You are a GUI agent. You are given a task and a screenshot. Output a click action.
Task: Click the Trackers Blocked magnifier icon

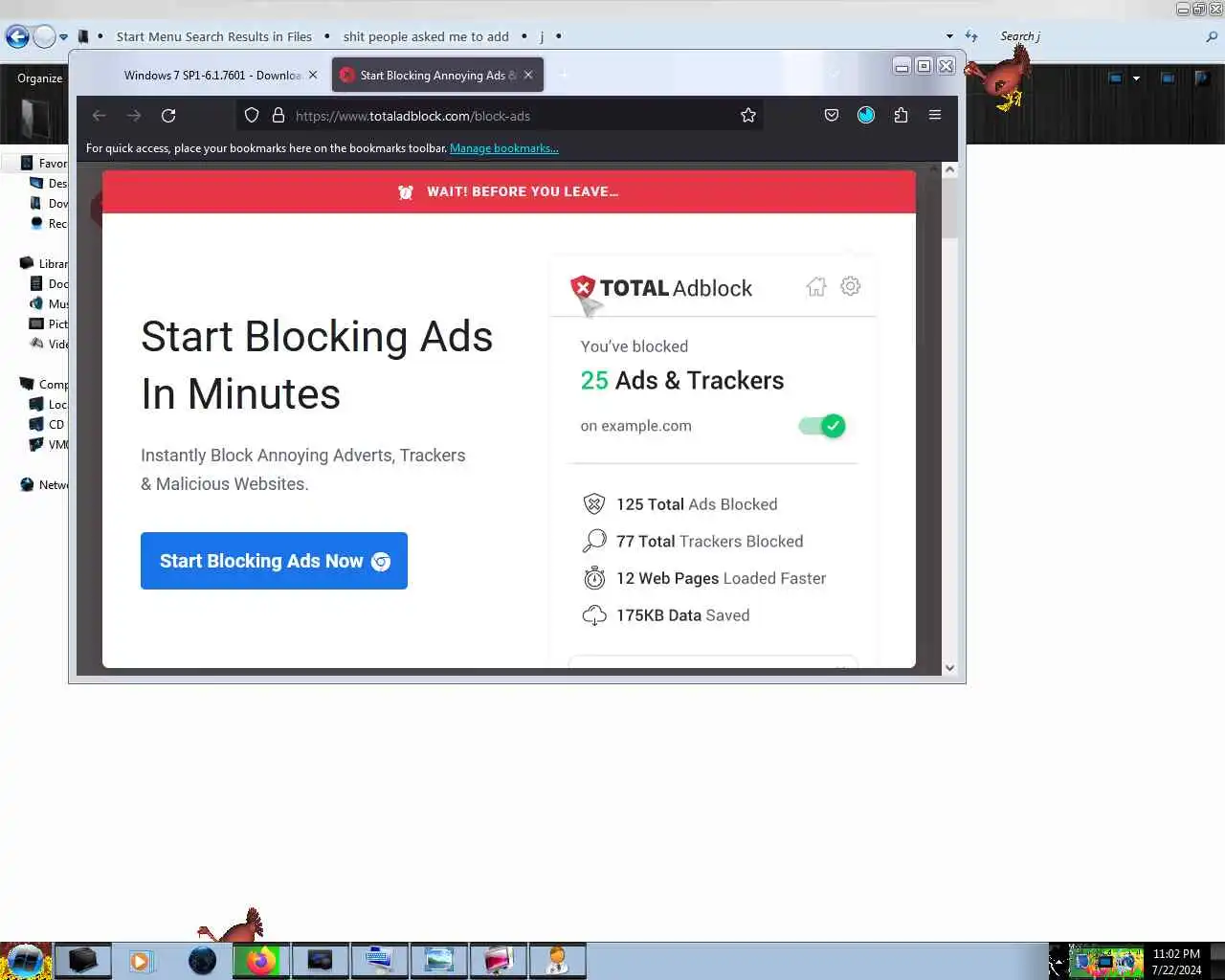(x=594, y=542)
